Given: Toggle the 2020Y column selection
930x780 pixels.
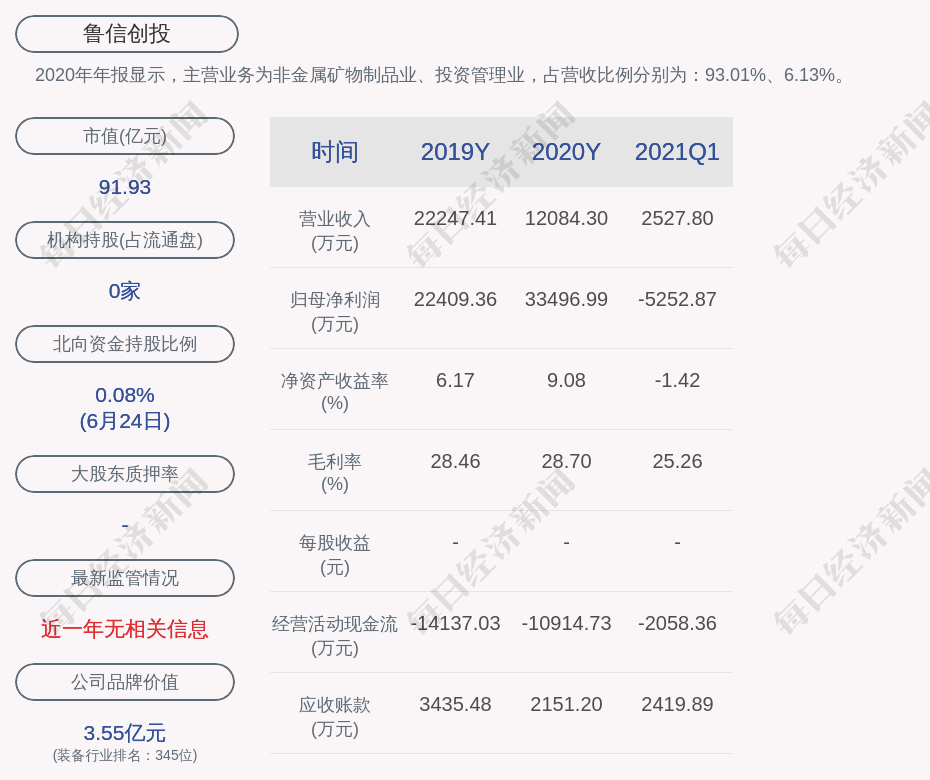Looking at the screenshot, I should coord(566,151).
